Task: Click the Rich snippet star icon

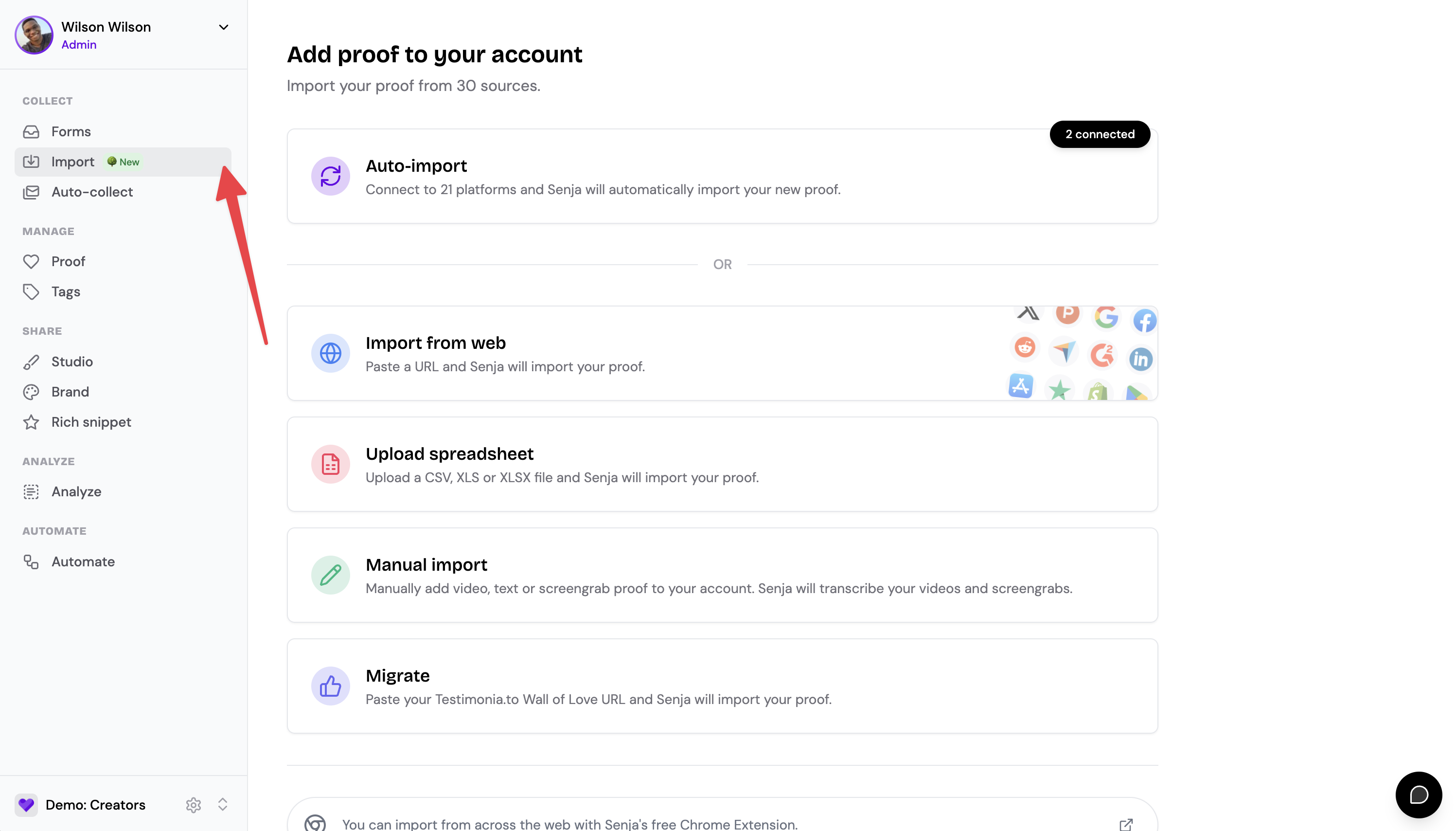Action: point(32,422)
